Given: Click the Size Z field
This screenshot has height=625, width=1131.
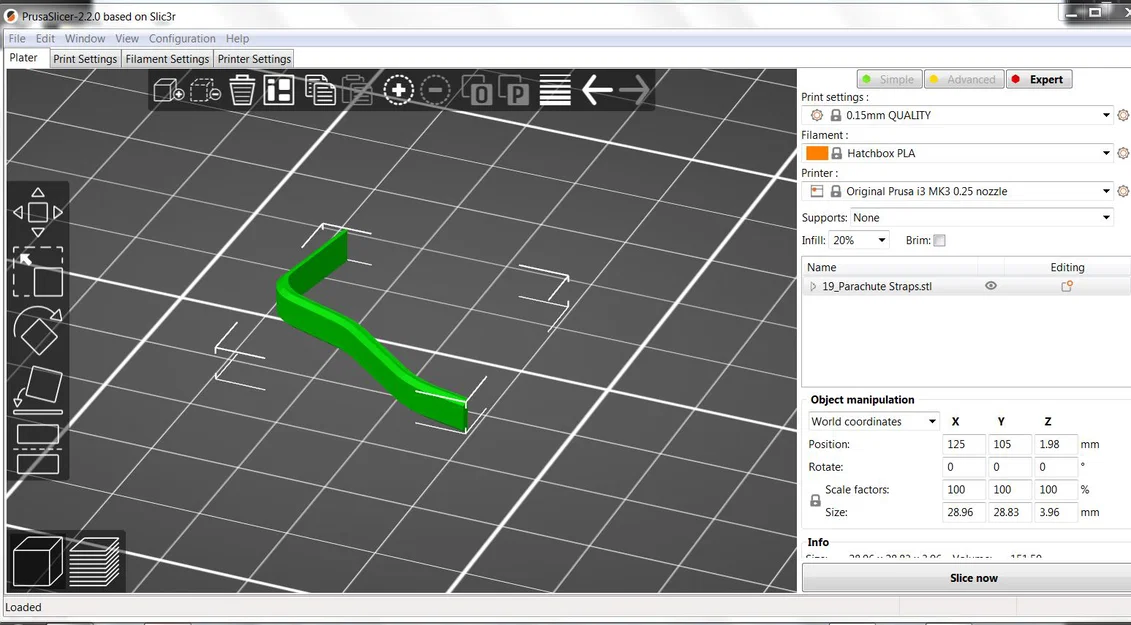Looking at the screenshot, I should (1056, 512).
